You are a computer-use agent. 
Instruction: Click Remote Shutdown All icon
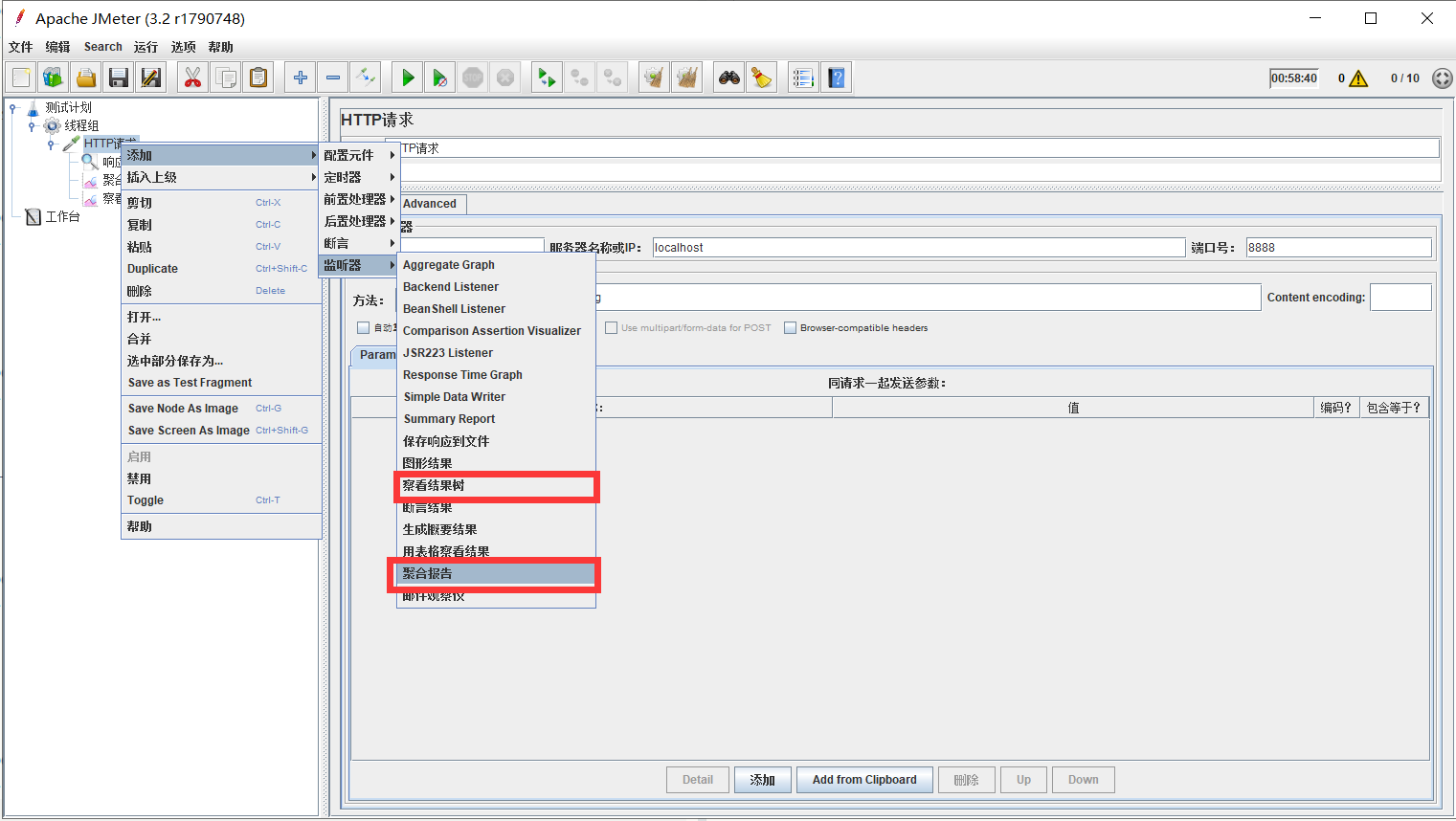click(613, 78)
